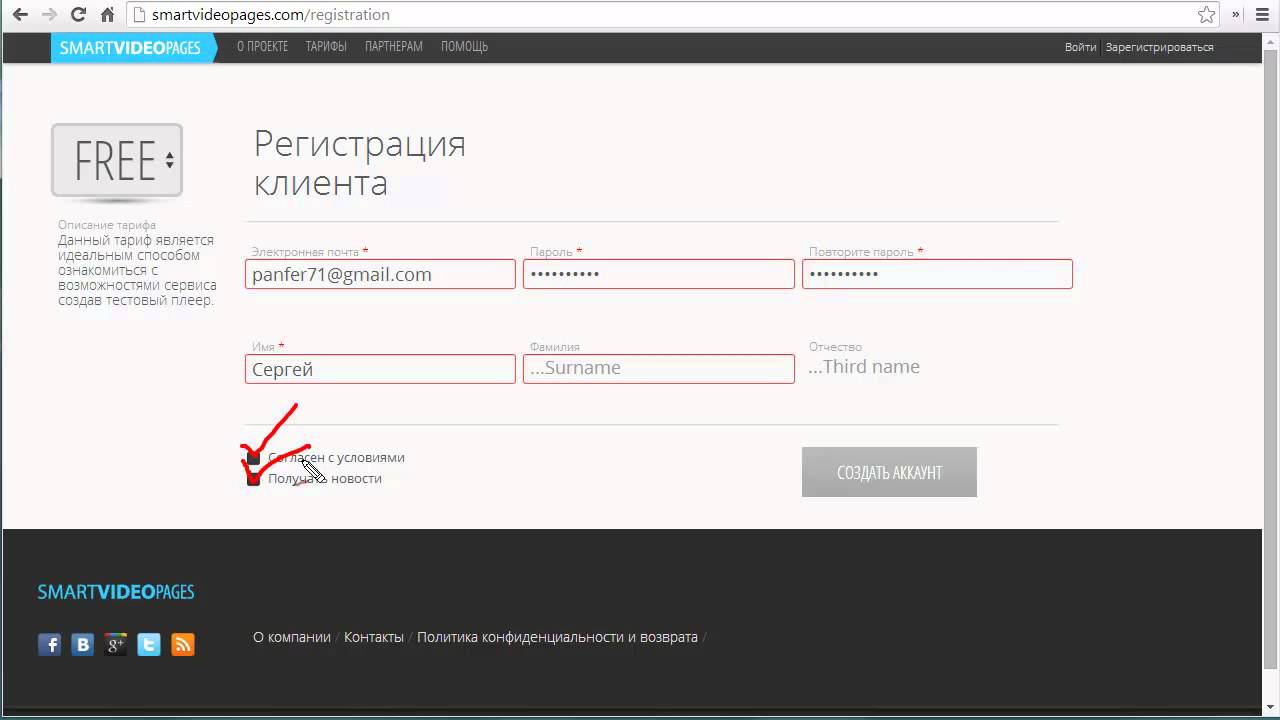Open the 'Контакты' footer link
Image resolution: width=1280 pixels, height=720 pixels.
pyautogui.click(x=374, y=637)
